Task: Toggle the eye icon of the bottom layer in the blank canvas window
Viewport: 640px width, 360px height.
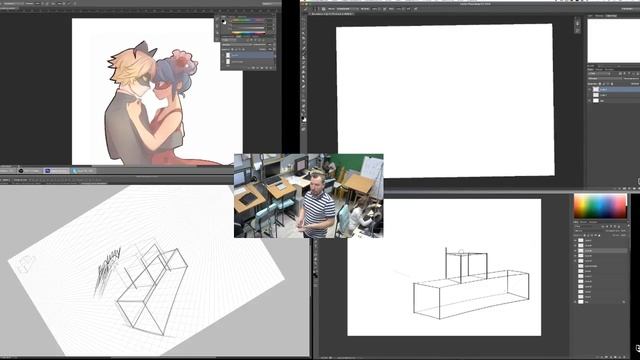Action: pos(589,101)
